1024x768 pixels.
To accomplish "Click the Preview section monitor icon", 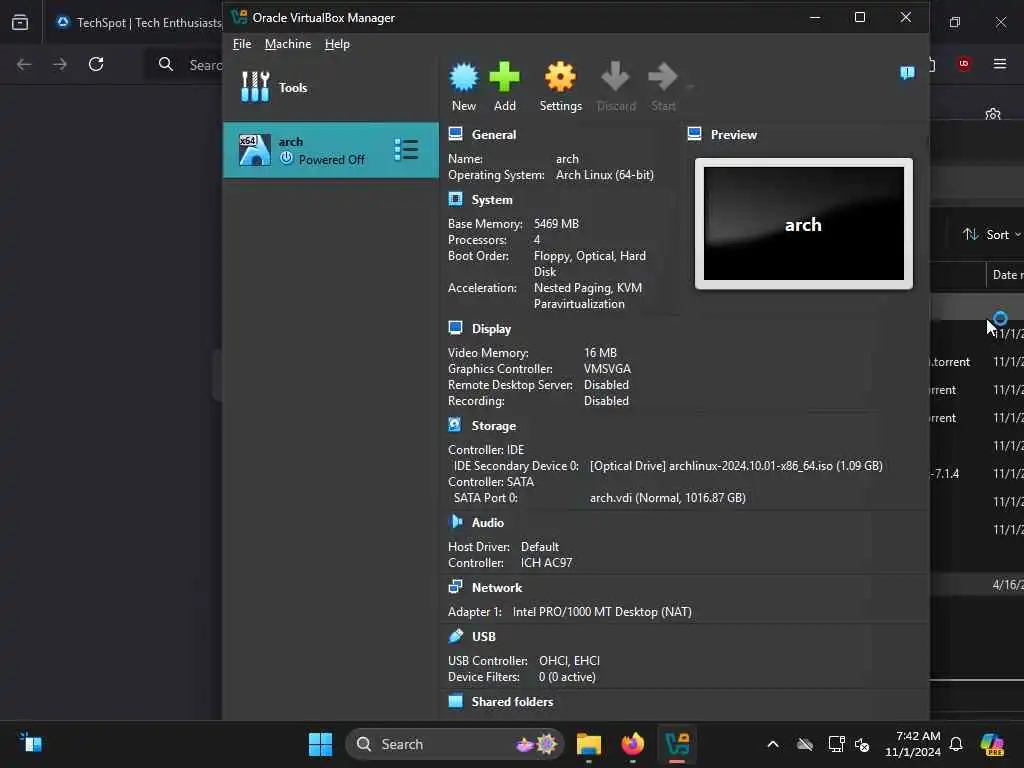I will point(694,134).
